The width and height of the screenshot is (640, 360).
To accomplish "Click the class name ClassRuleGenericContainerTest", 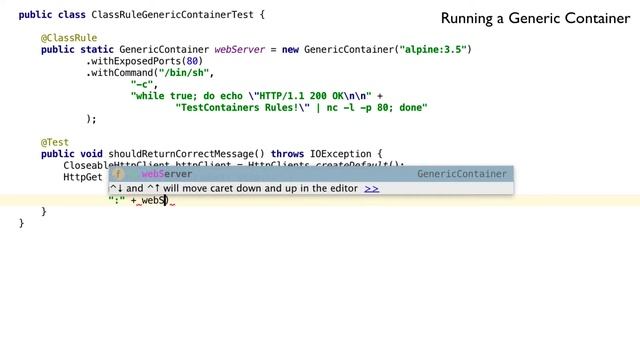I will [x=172, y=15].
